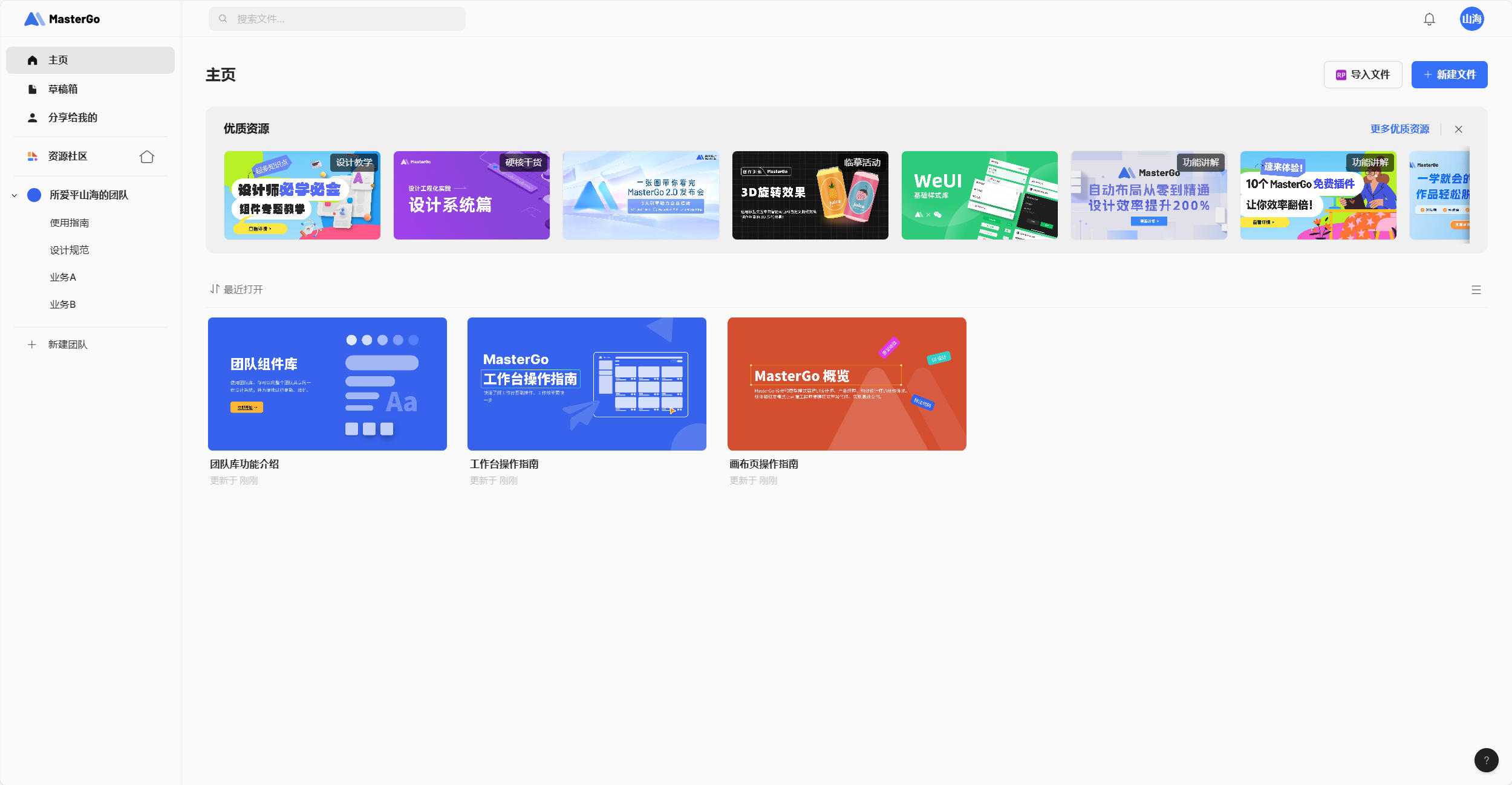Open the 山海 user avatar menu
Viewport: 1512px width, 785px height.
click(1471, 19)
